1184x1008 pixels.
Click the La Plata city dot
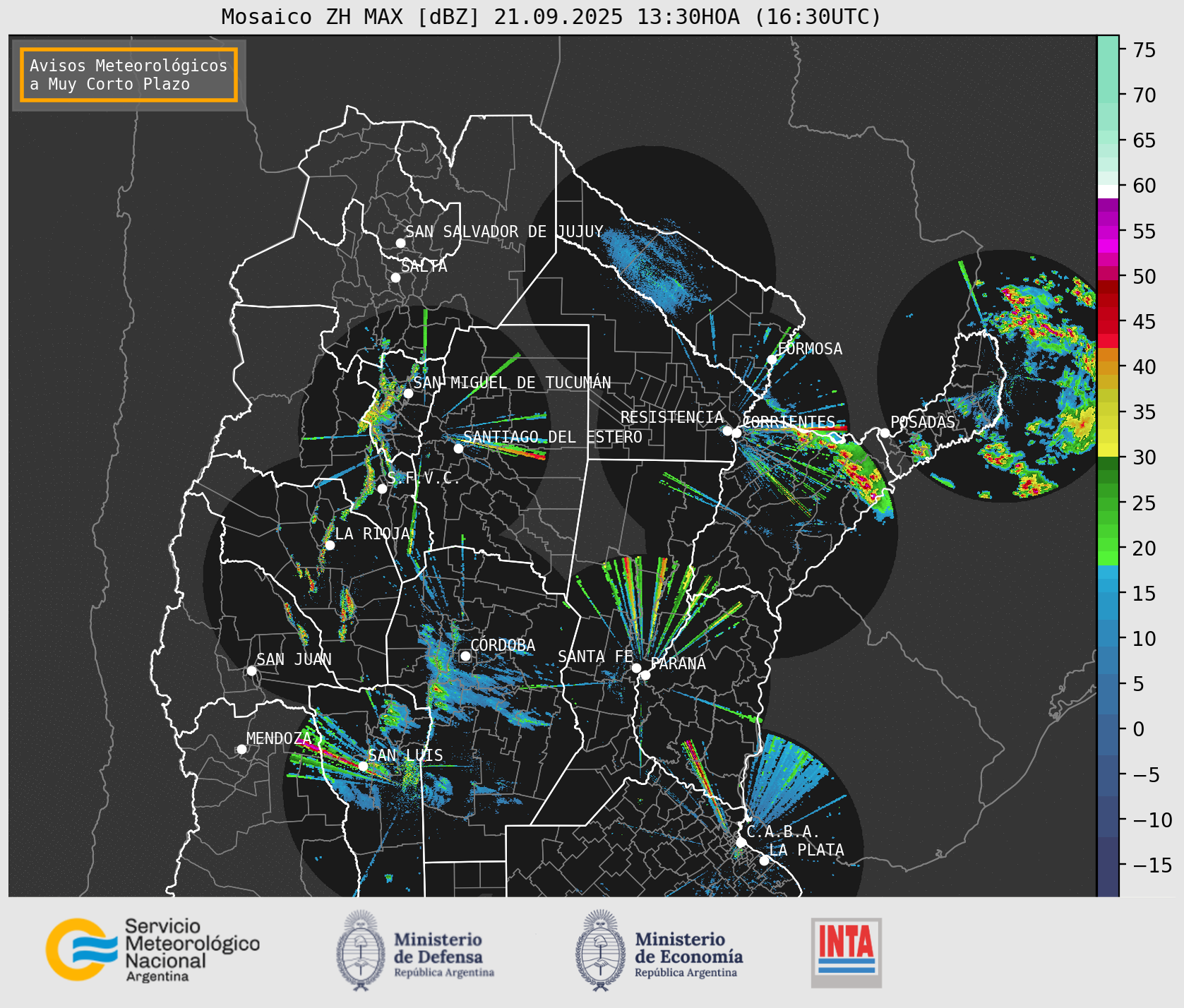[x=764, y=860]
